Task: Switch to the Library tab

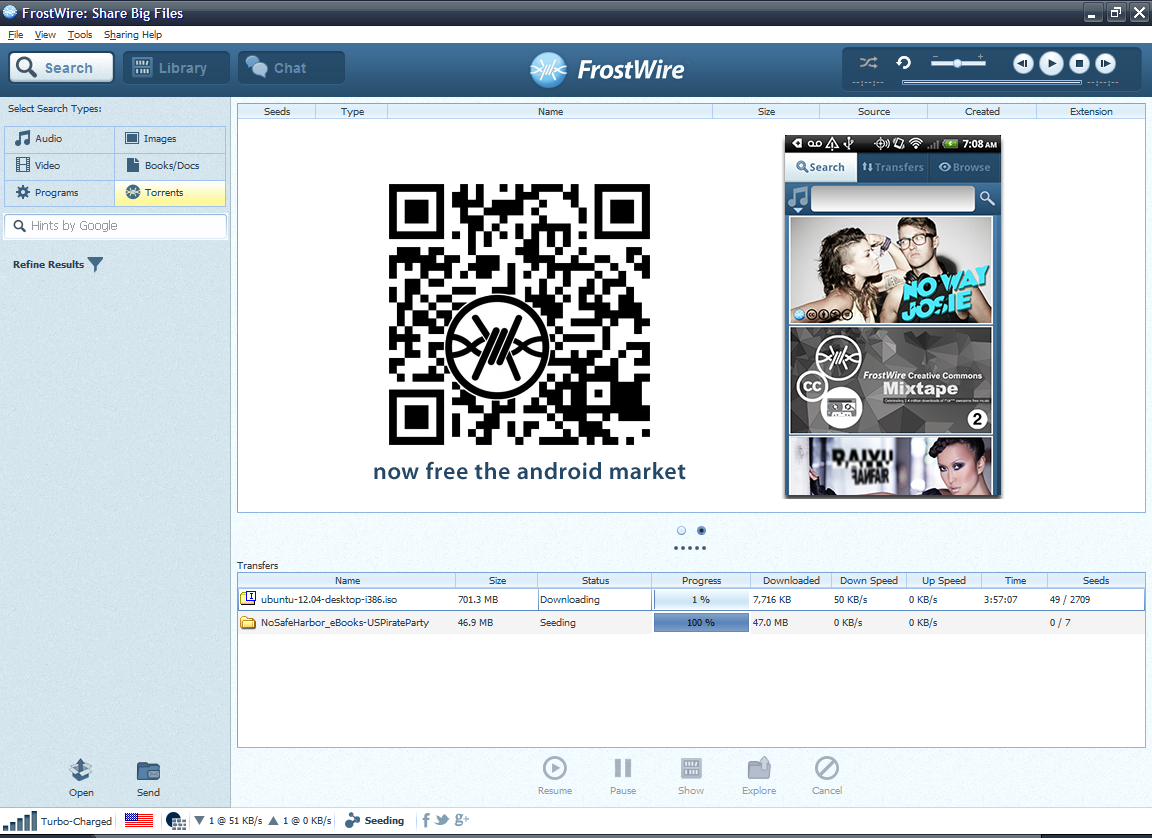Action: click(x=176, y=68)
